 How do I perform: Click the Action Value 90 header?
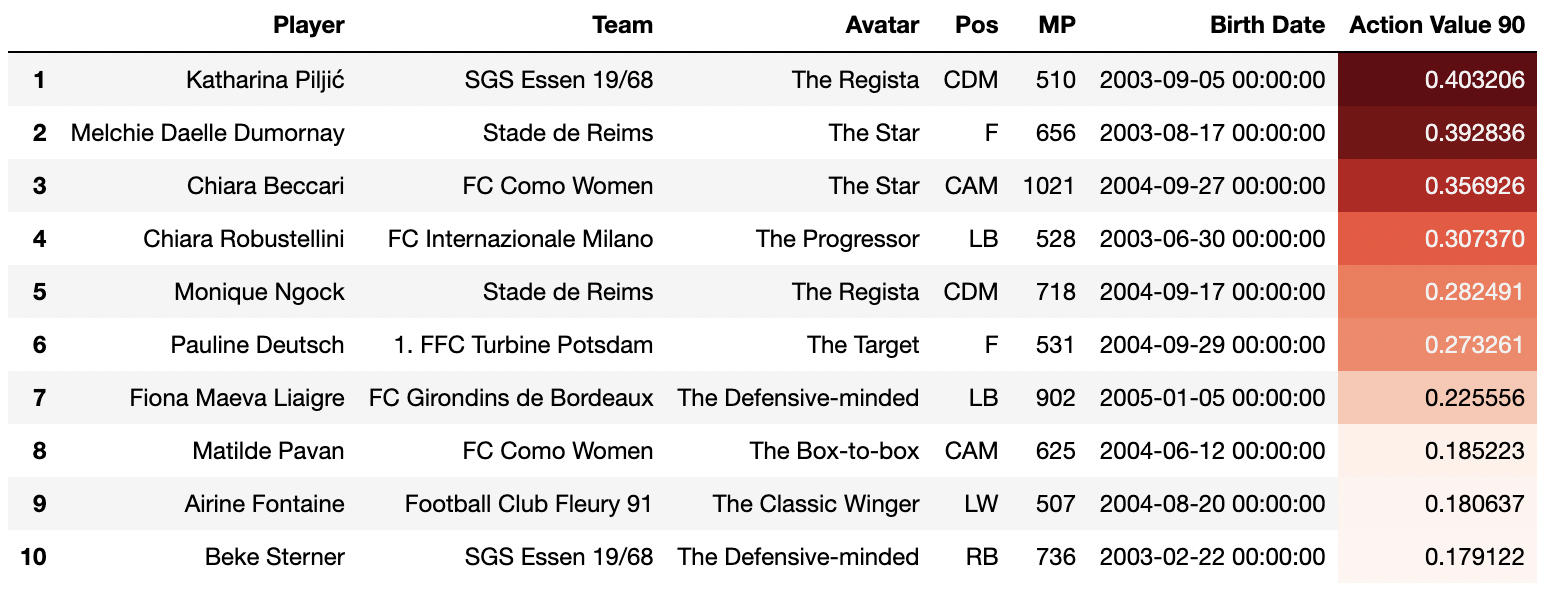point(1437,26)
